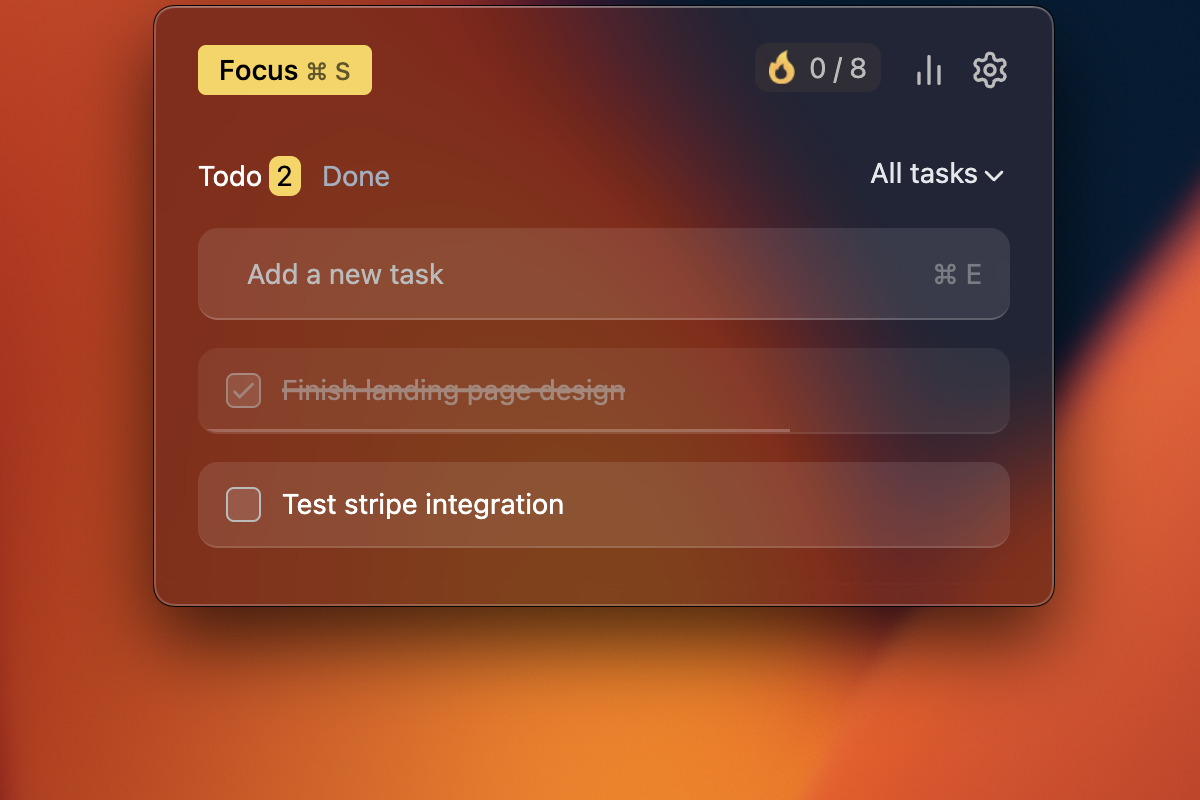The image size is (1200, 800).
Task: Open the All tasks filter dropdown
Action: [x=934, y=174]
